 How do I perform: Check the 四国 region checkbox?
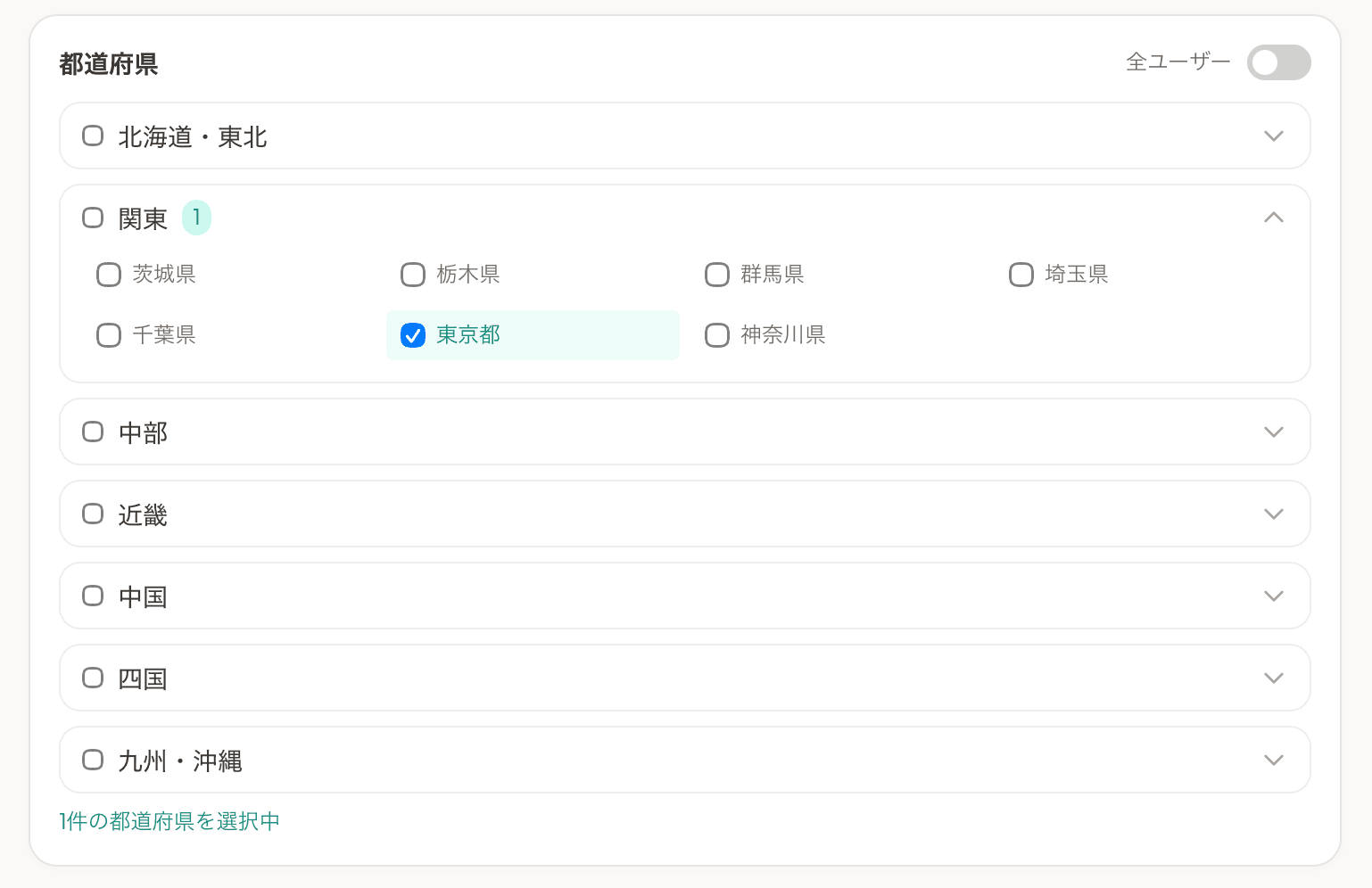[x=93, y=677]
